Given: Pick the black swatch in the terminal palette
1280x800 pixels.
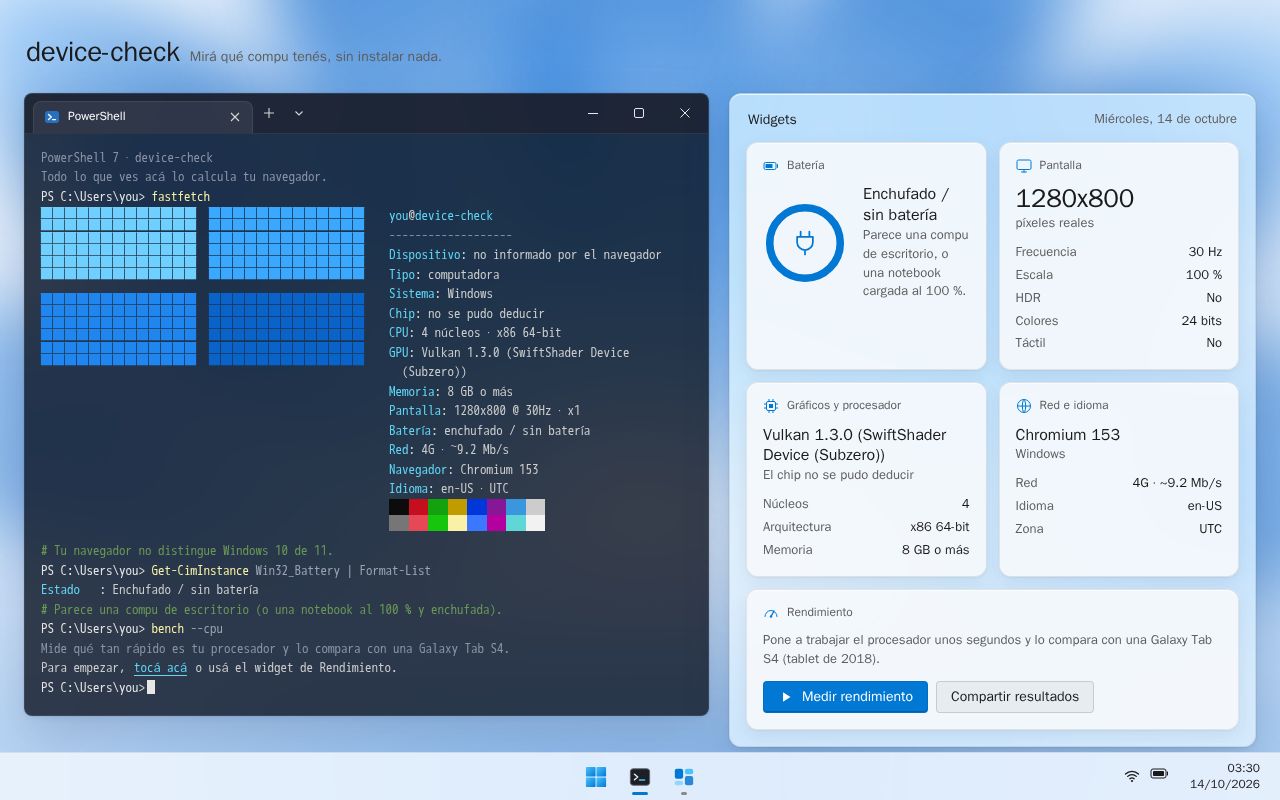Looking at the screenshot, I should (x=399, y=507).
